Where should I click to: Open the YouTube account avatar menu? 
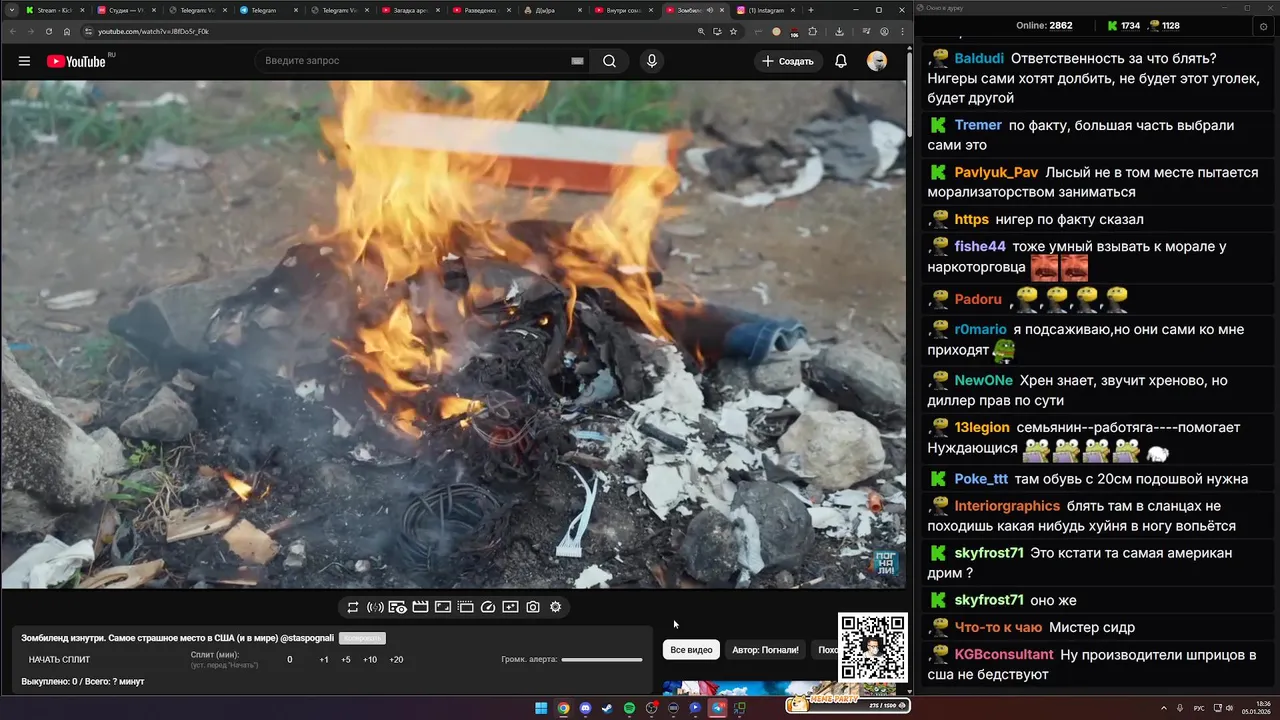877,61
